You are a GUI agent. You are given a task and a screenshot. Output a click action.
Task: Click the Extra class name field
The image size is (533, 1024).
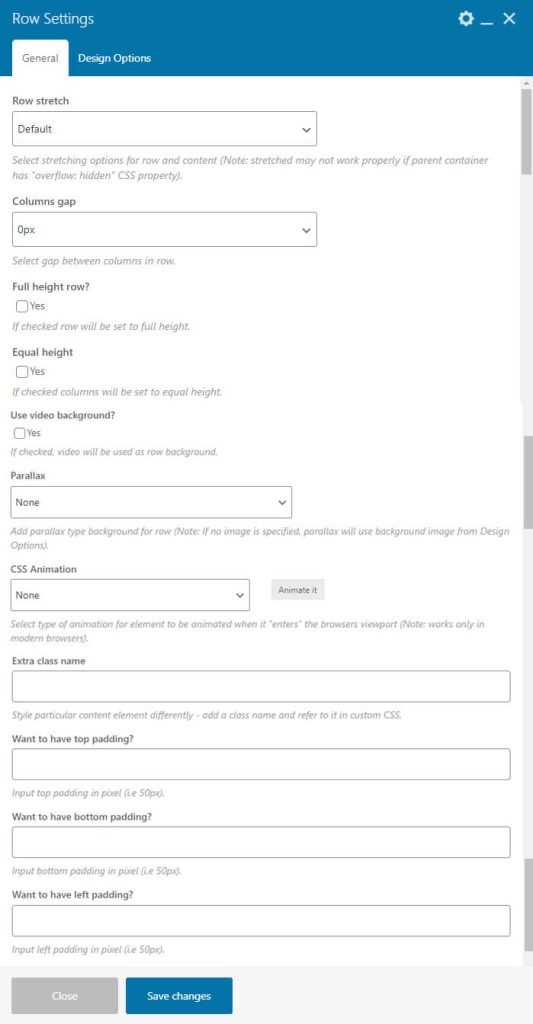(261, 686)
